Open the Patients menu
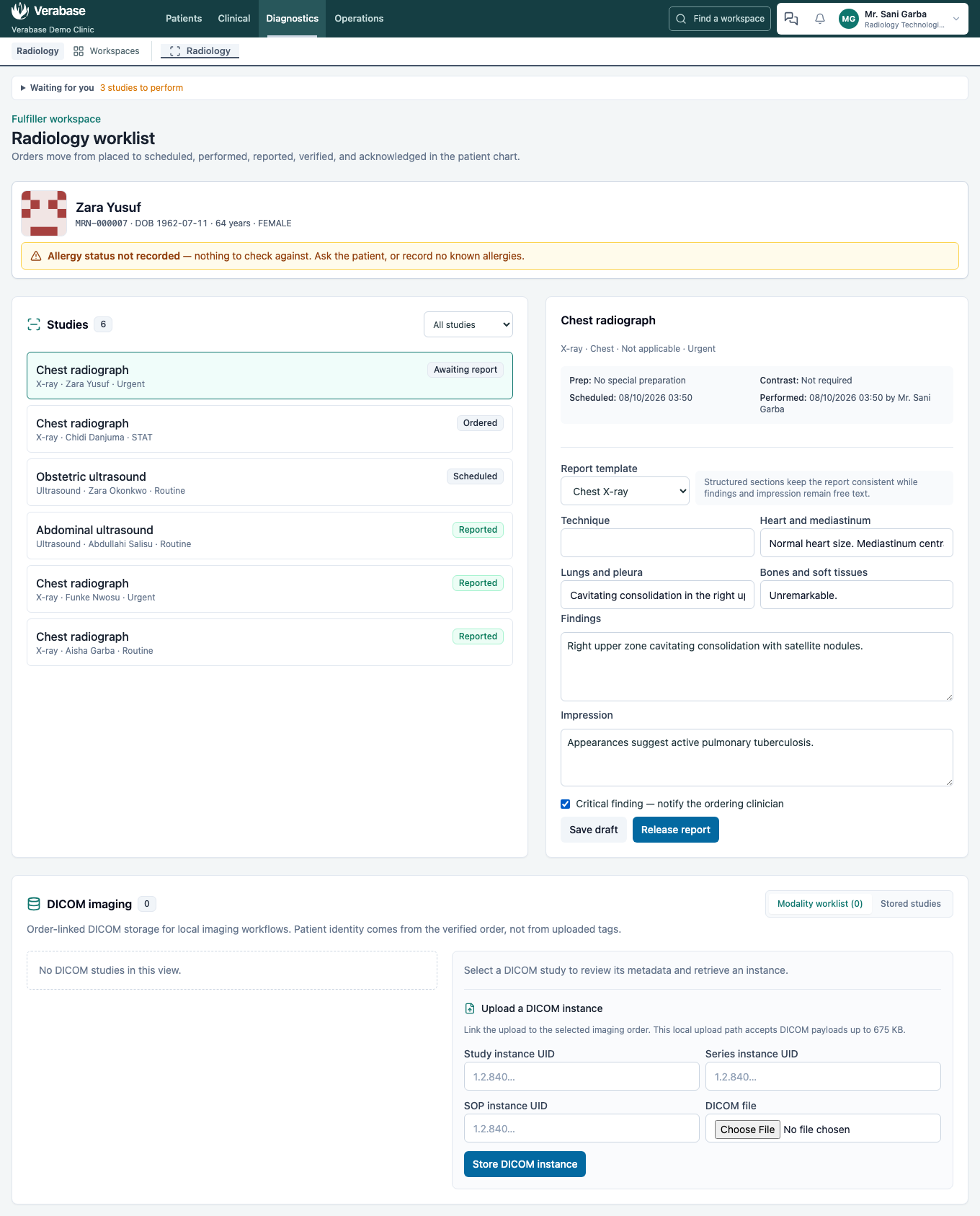 (184, 19)
